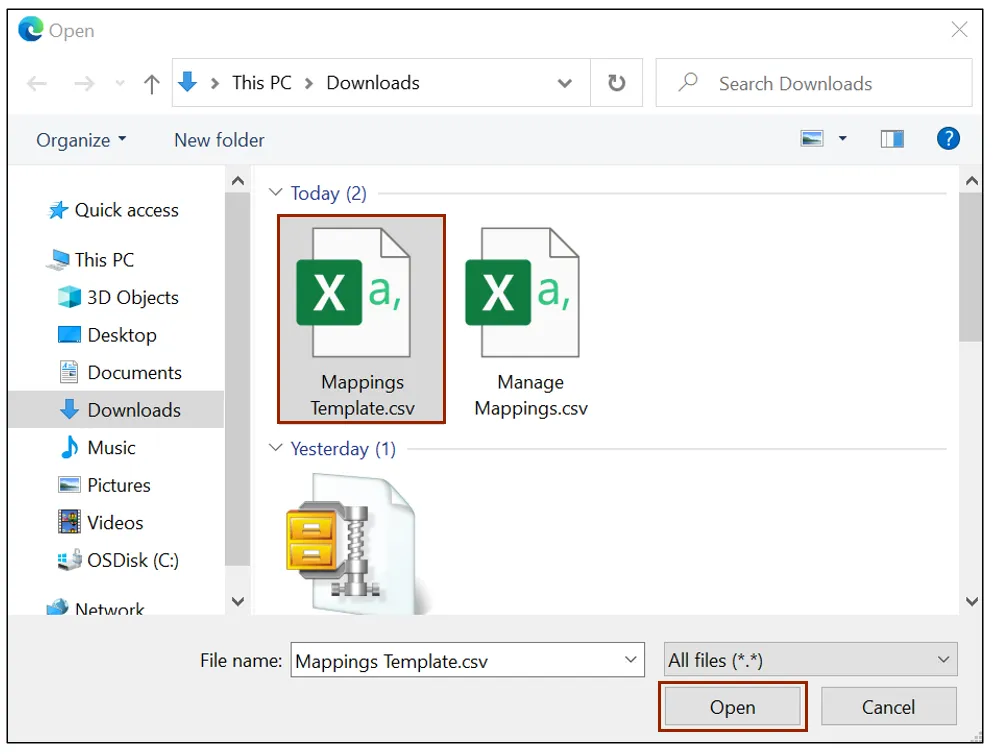Click the Up one level arrow
The width and height of the screenshot is (993, 754).
(x=152, y=84)
